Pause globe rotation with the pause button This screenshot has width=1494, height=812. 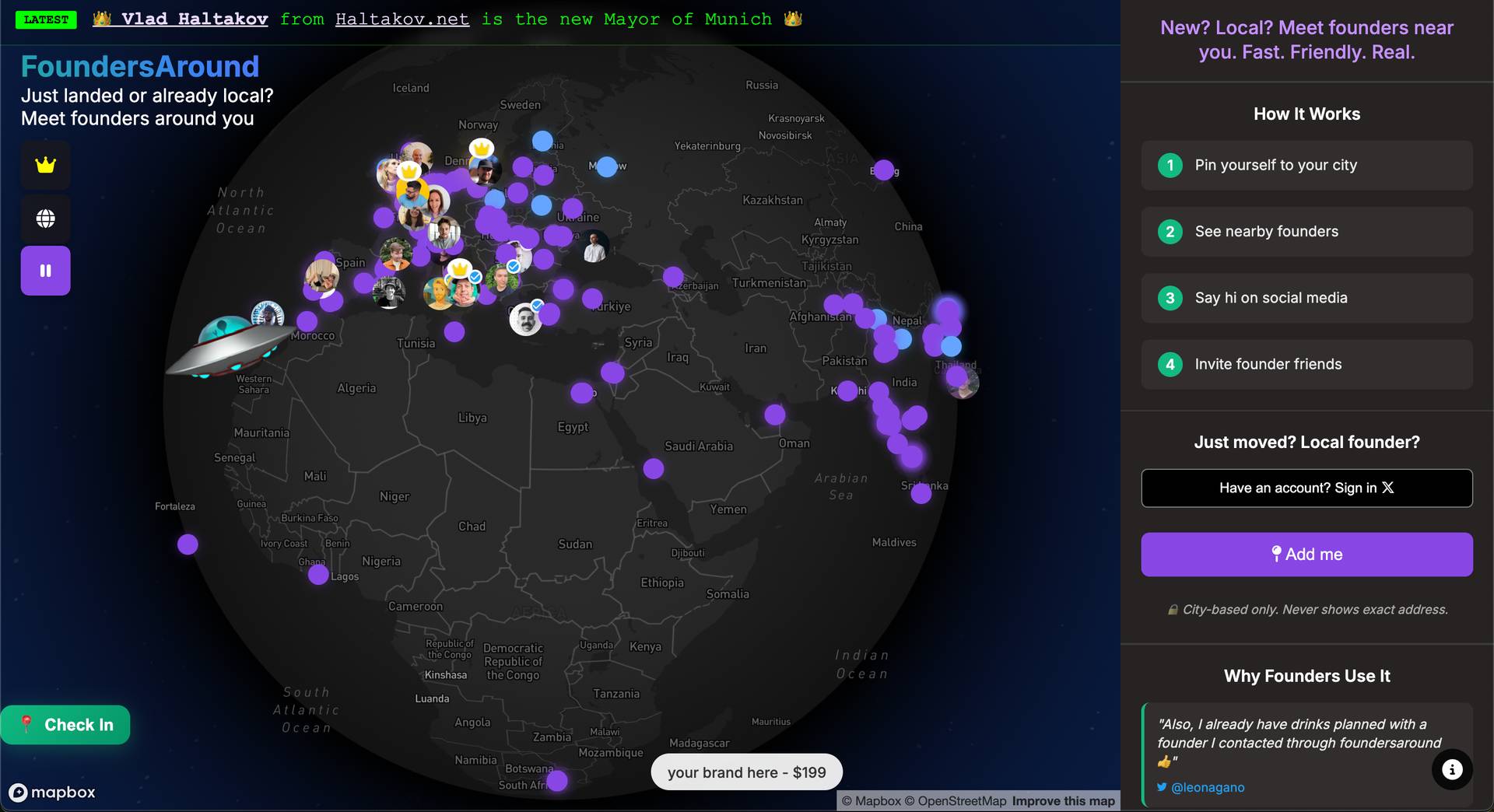45,271
